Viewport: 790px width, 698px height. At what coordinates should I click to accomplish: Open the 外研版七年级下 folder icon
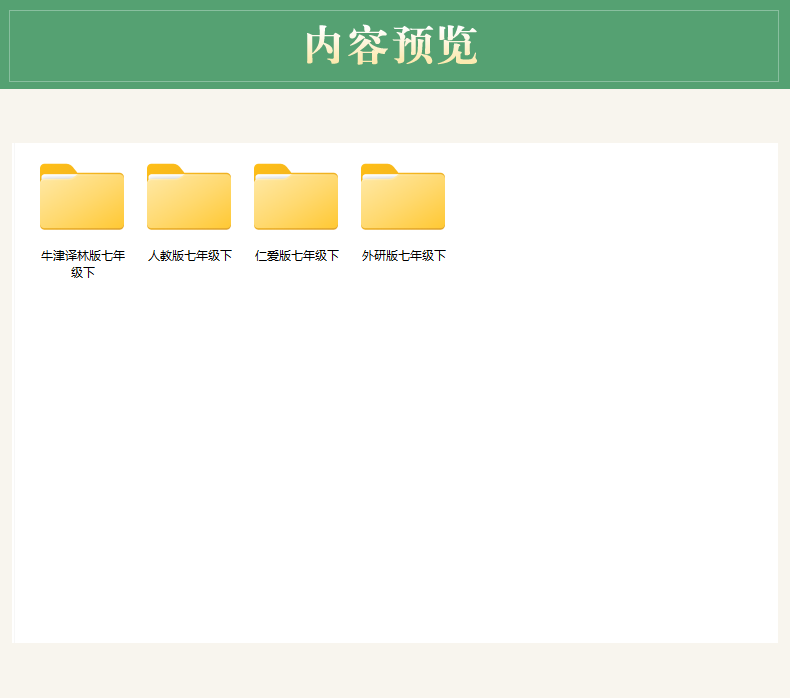(x=403, y=197)
